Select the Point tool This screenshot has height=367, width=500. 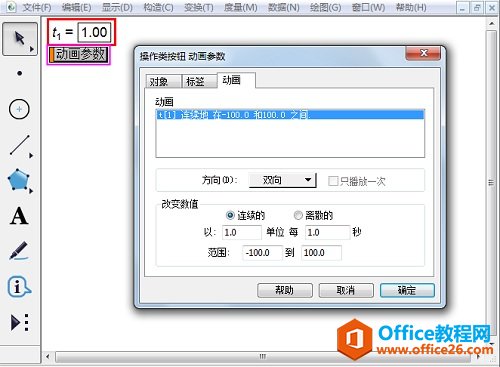19,73
